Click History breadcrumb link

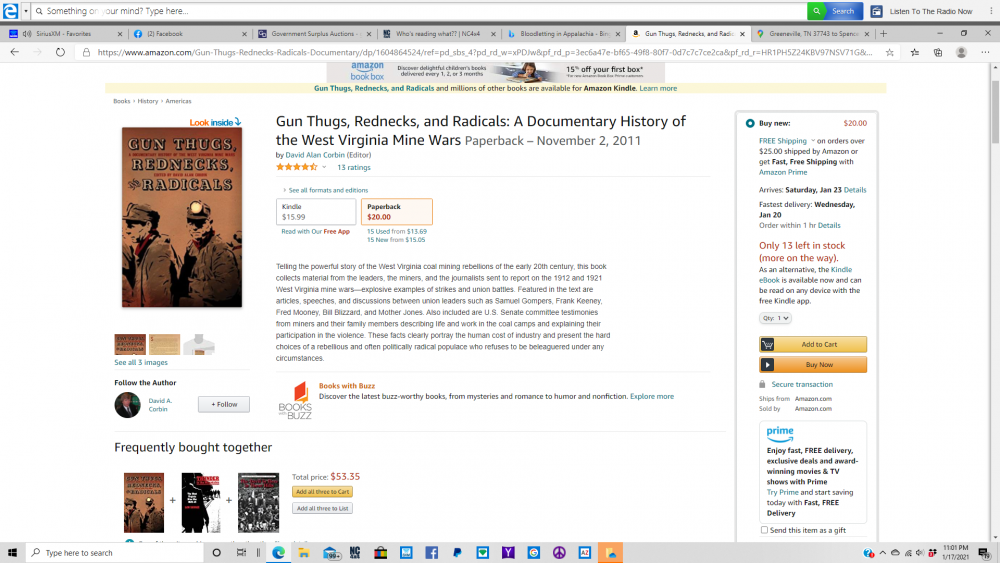coord(147,101)
